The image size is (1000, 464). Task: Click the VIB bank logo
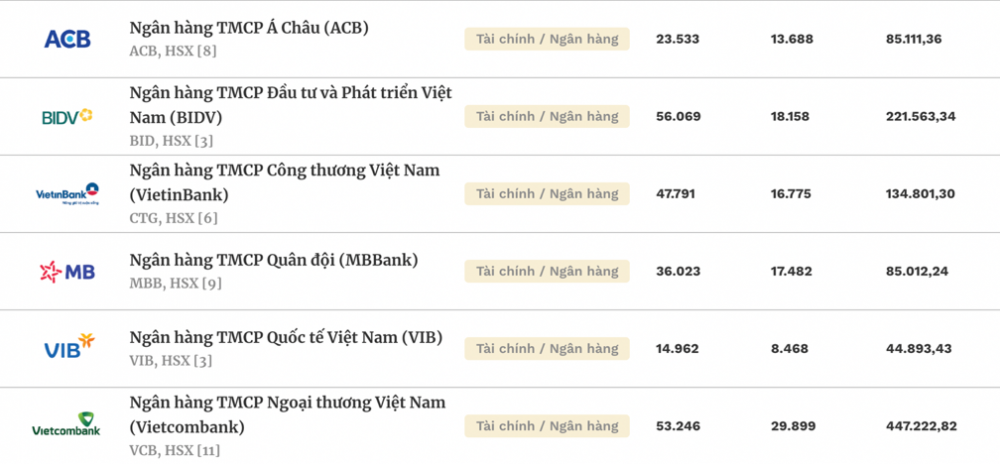pos(69,346)
